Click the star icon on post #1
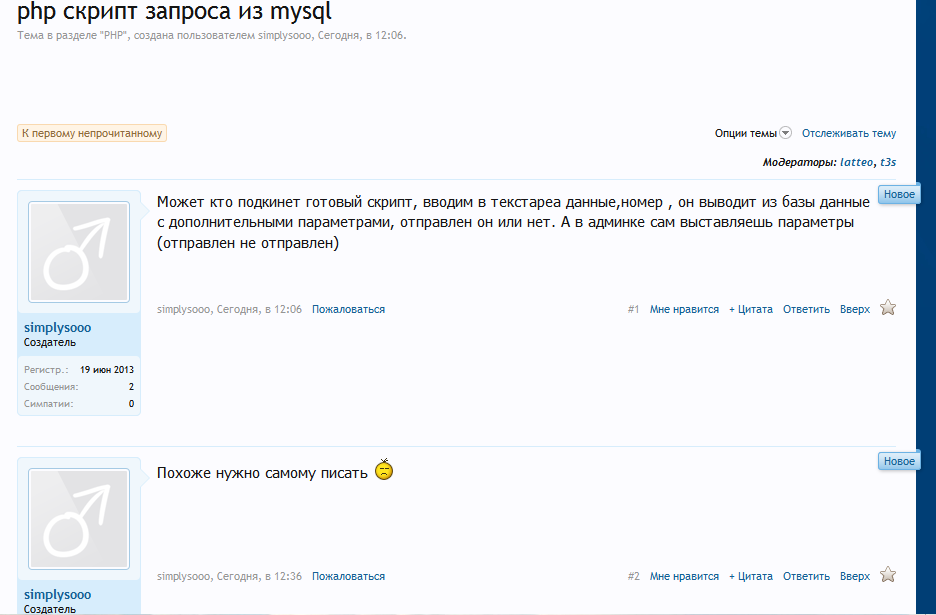The height and width of the screenshot is (615, 936). [x=888, y=308]
